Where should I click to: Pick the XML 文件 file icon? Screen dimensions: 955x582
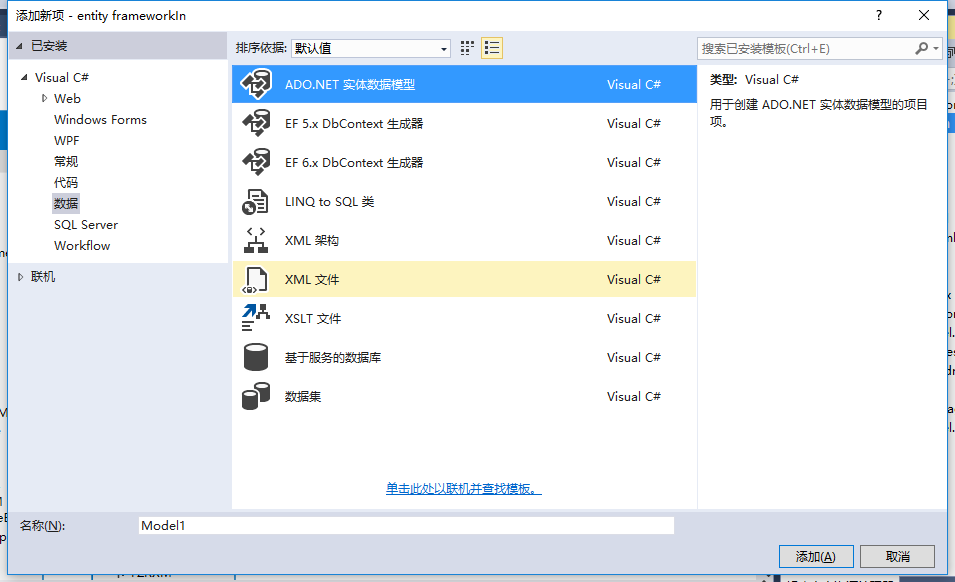(255, 279)
